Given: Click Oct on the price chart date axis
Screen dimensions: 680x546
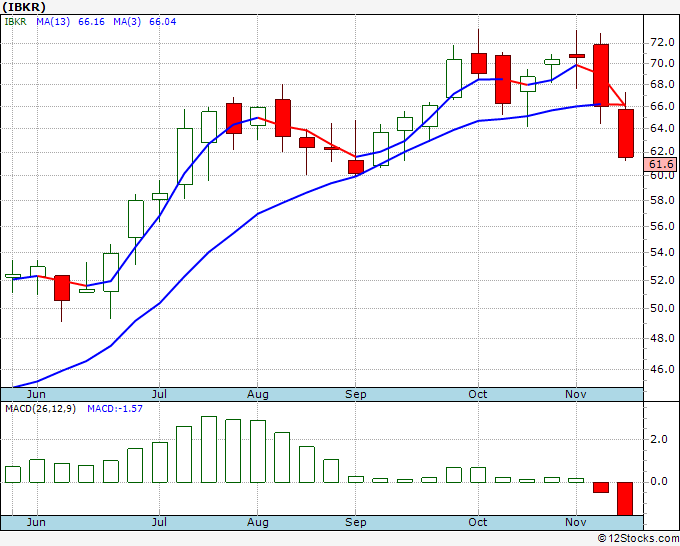Looking at the screenshot, I should point(477,394).
